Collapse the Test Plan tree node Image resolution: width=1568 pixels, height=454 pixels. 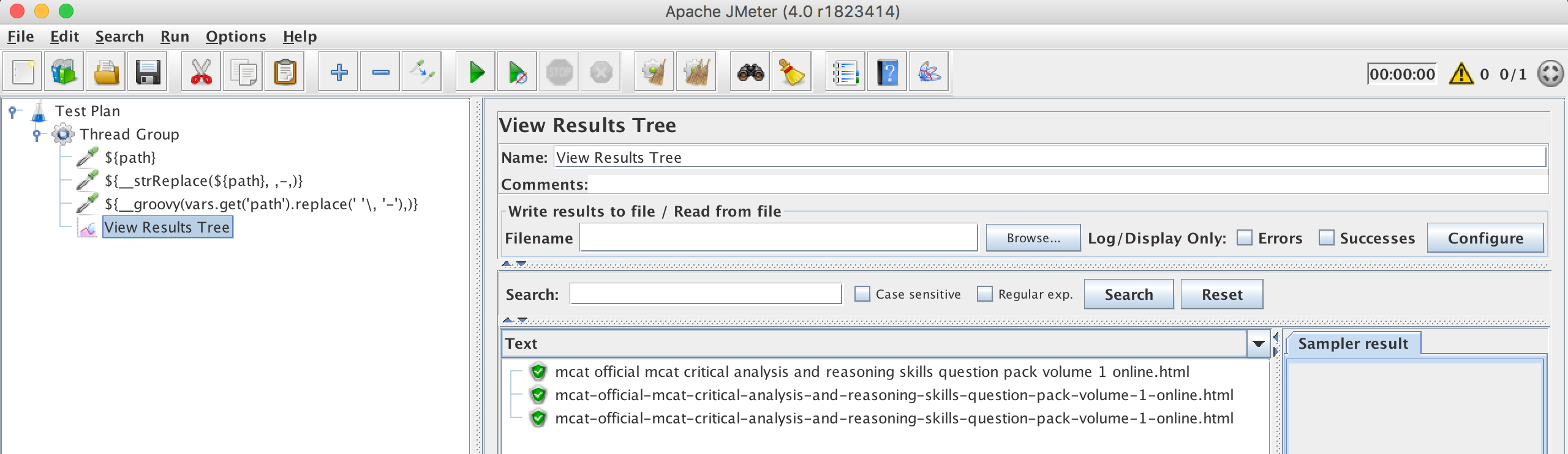pyautogui.click(x=12, y=111)
